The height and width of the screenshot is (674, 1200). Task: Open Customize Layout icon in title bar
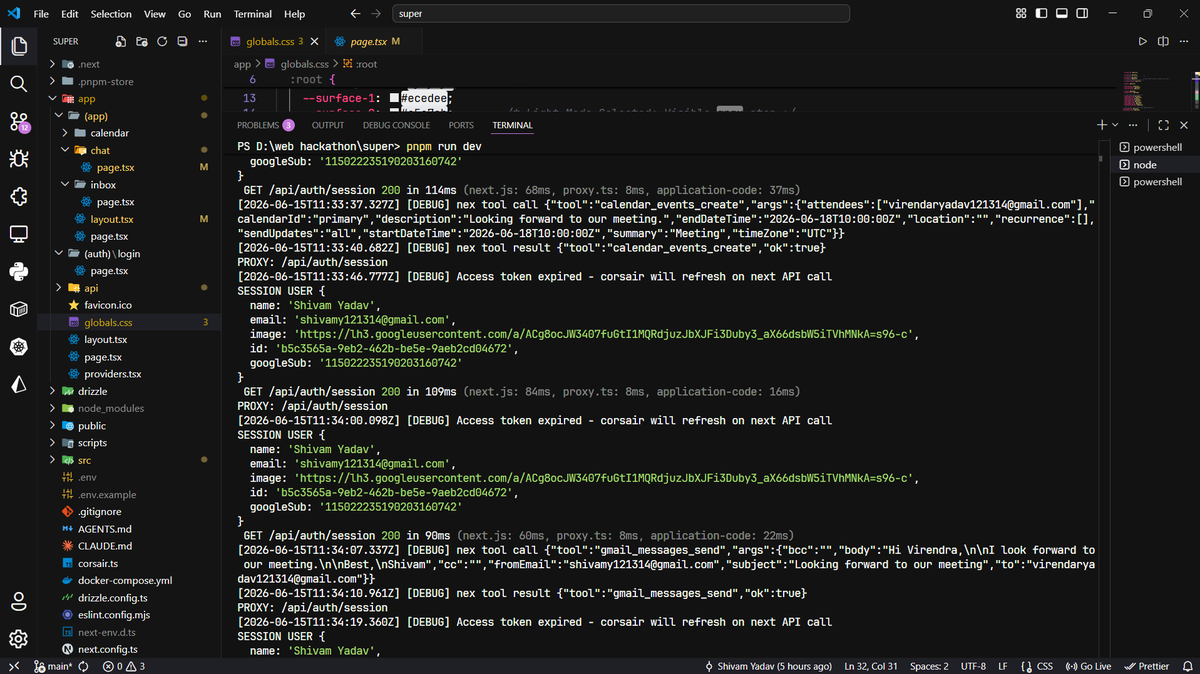(1020, 14)
